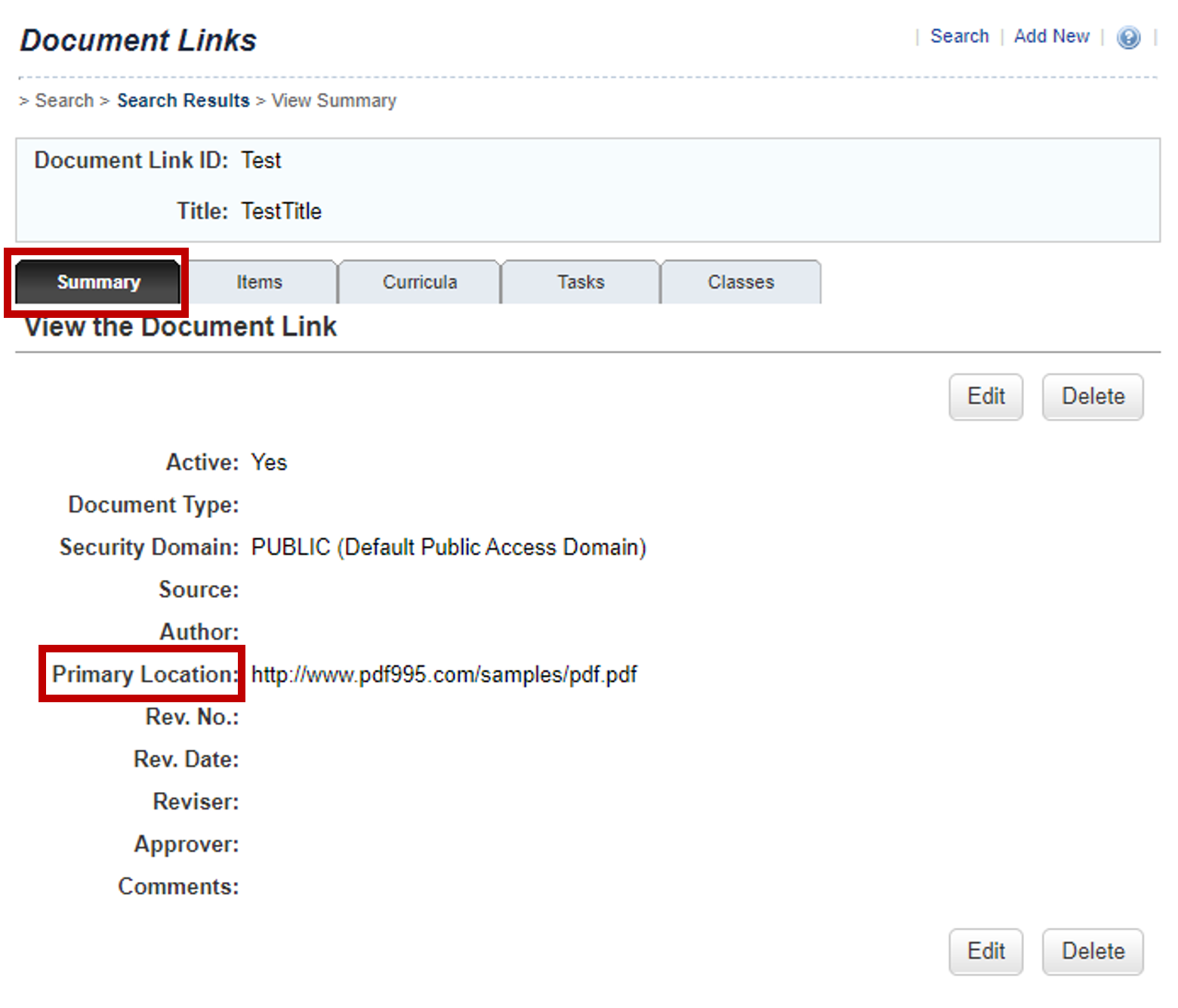Click the top Edit button
The height and width of the screenshot is (1008, 1178).
(985, 396)
